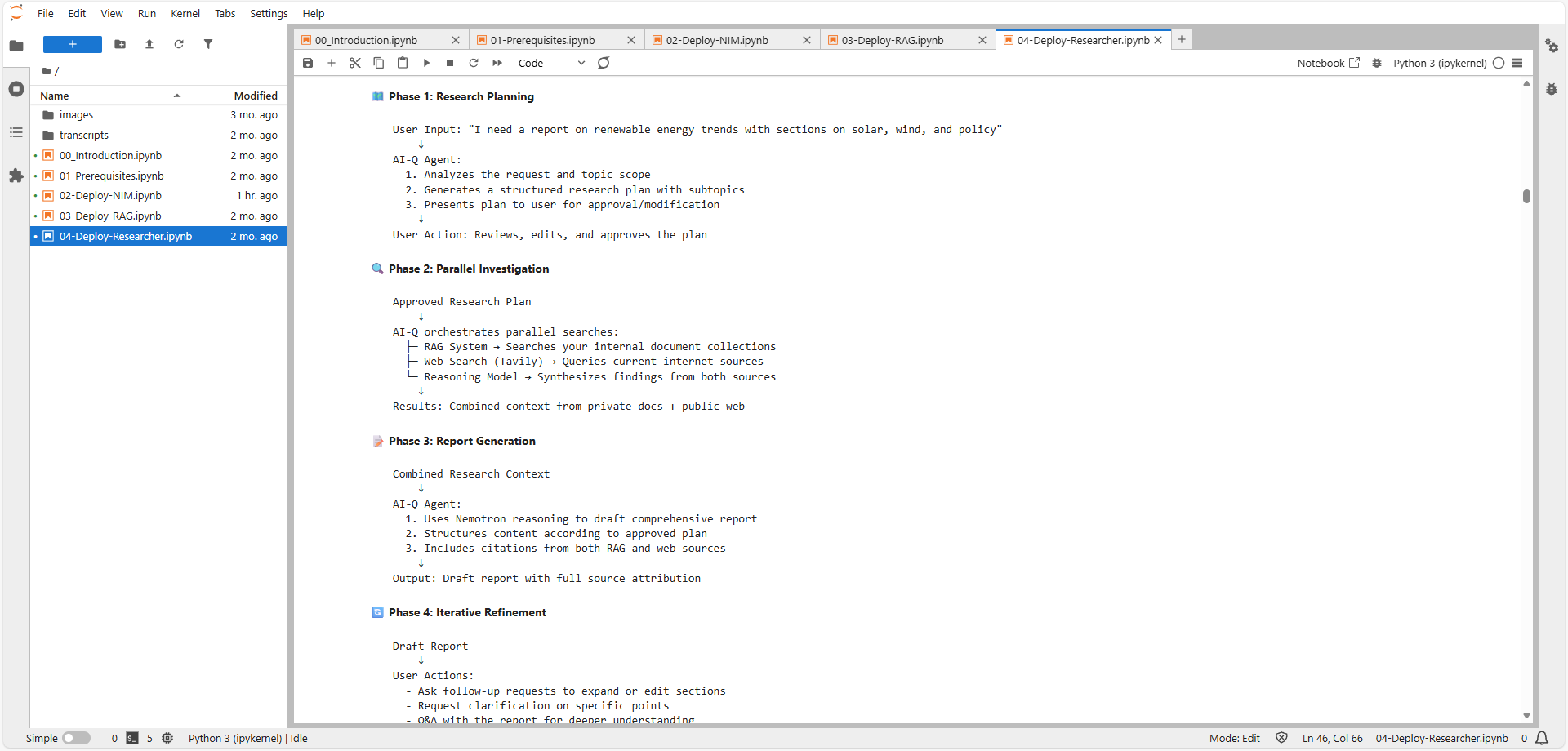
Task: Run the selected cell and advance
Action: point(426,63)
